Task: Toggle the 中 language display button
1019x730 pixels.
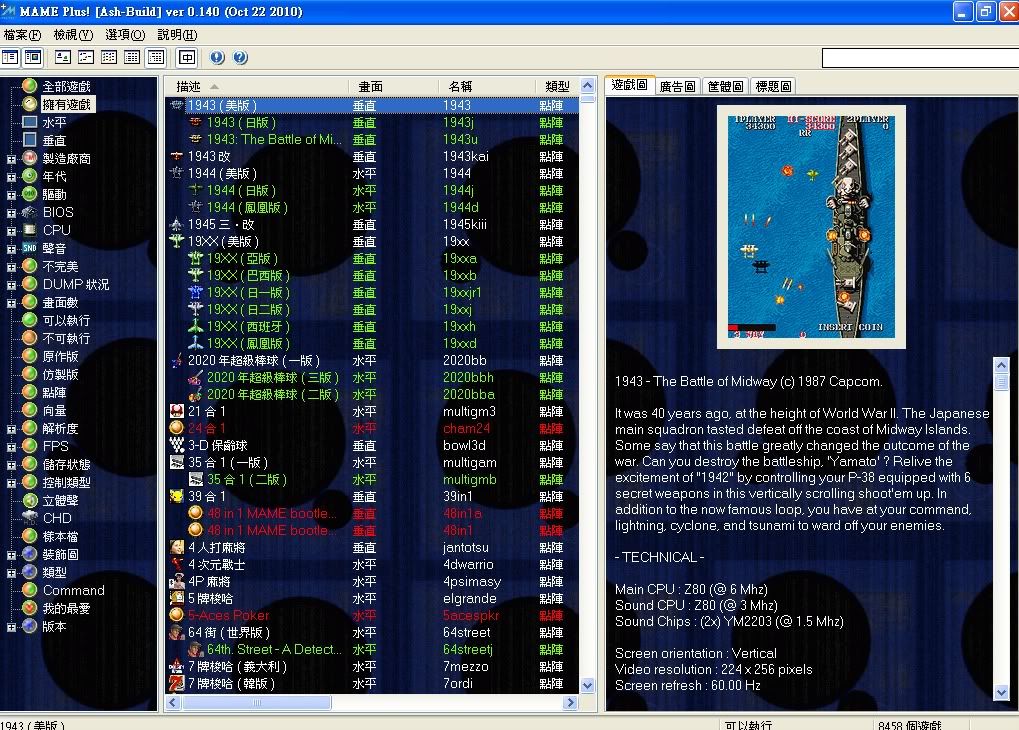Action: [x=187, y=57]
